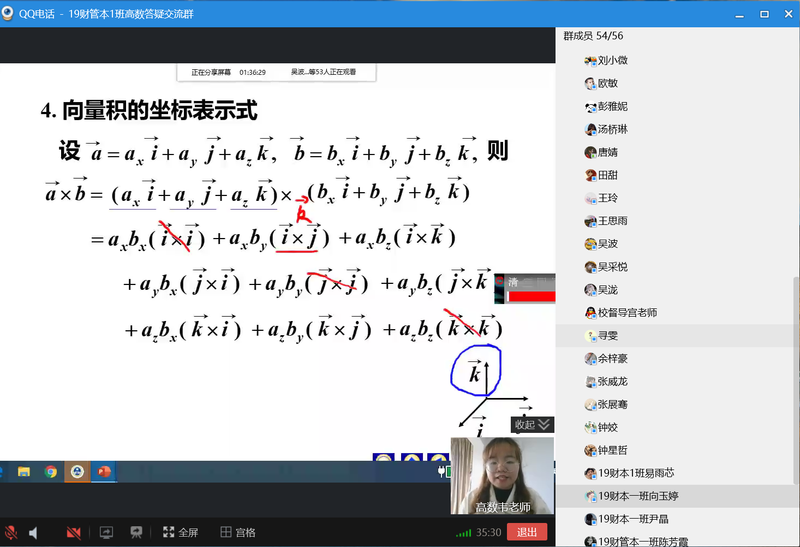Viewport: 800px width, 547px height.
Task: Open the presentation whiteboard icon
Action: click(136, 533)
